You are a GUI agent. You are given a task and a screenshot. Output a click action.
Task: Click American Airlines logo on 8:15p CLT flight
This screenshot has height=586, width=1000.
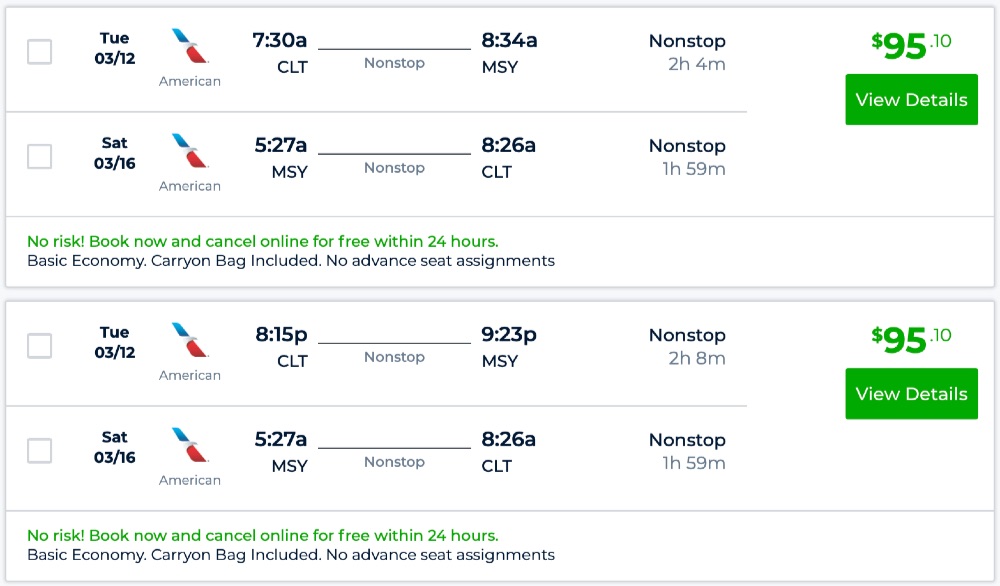pos(189,341)
